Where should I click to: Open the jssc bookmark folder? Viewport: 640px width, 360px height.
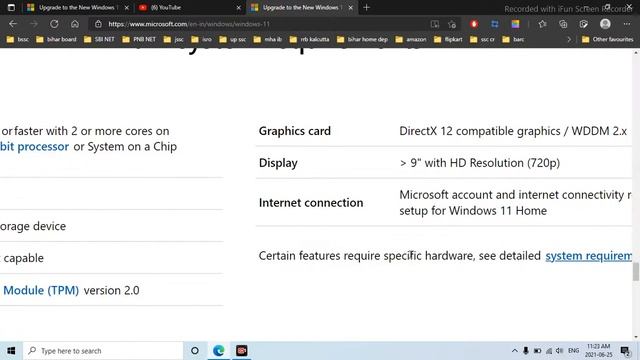(x=173, y=39)
